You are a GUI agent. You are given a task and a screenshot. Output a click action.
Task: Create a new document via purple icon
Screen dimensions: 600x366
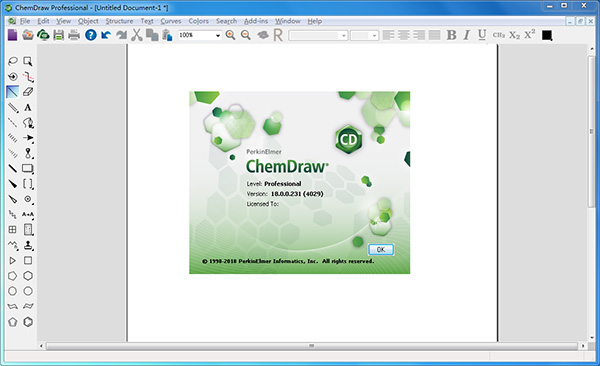point(12,35)
